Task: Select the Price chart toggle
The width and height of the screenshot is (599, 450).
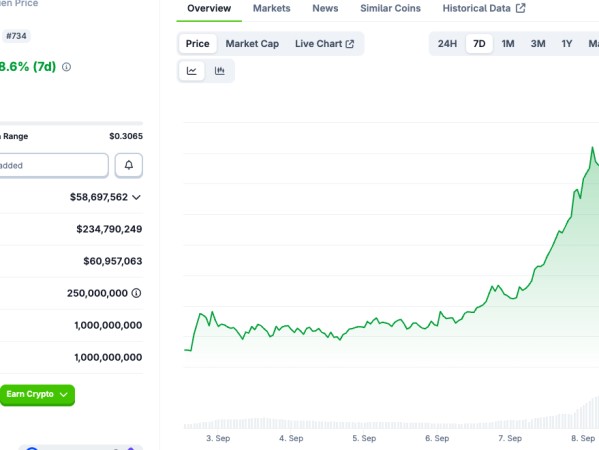Action: point(198,44)
